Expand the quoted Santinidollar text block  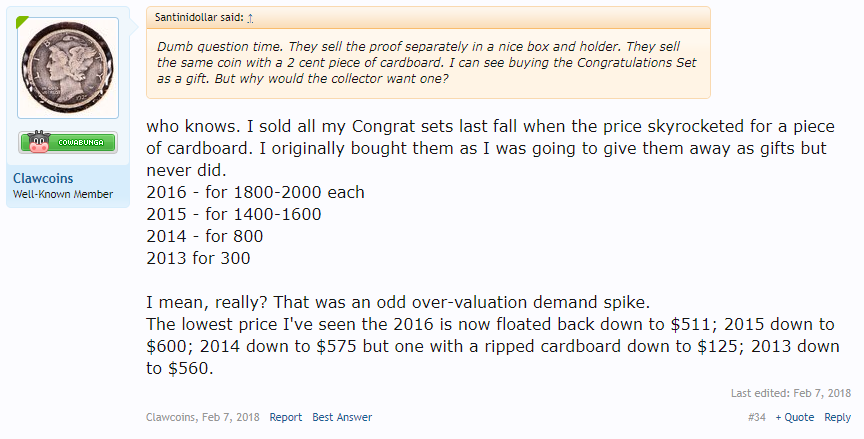[x=428, y=63]
